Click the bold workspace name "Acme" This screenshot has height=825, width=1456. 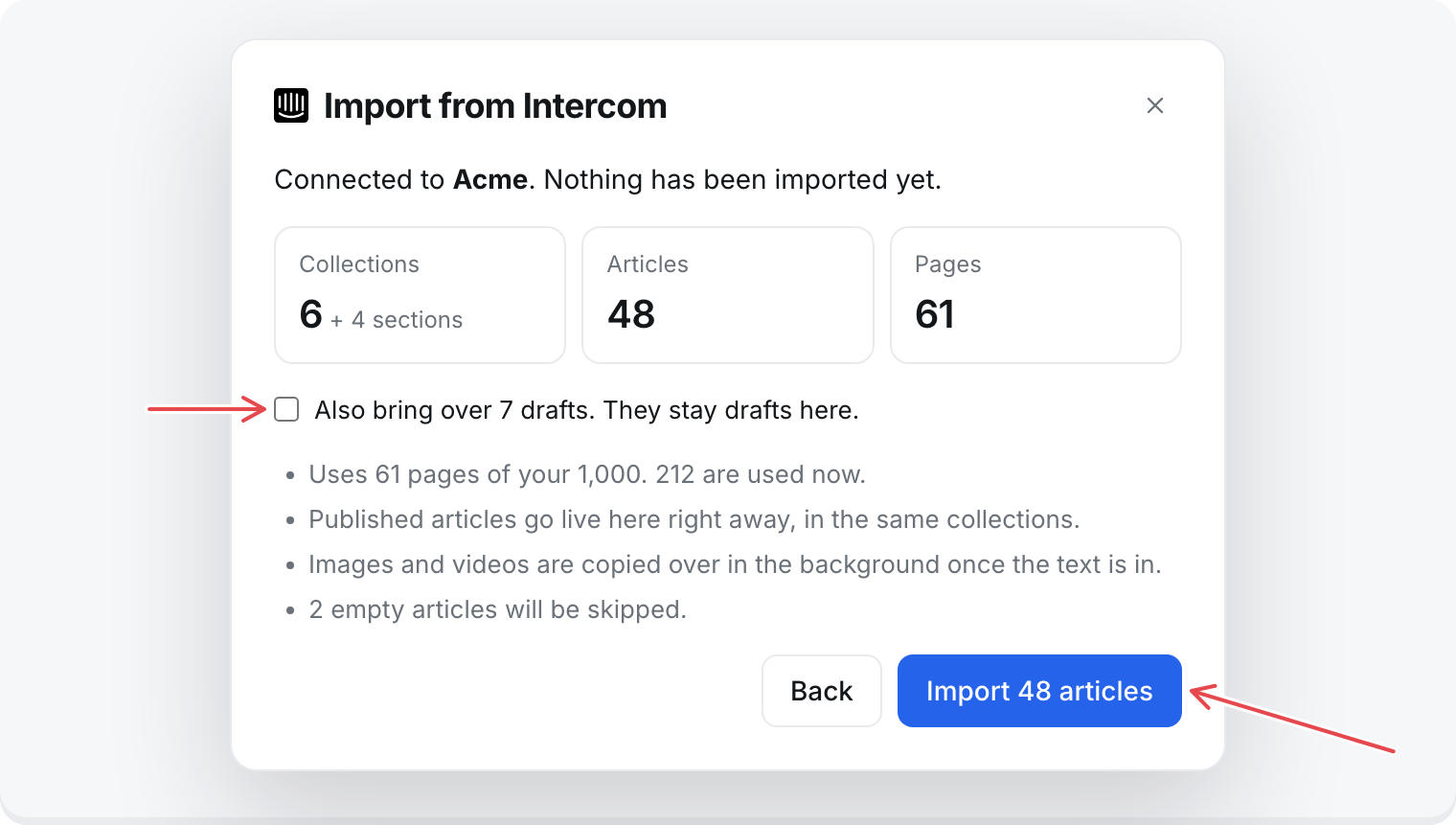point(490,180)
